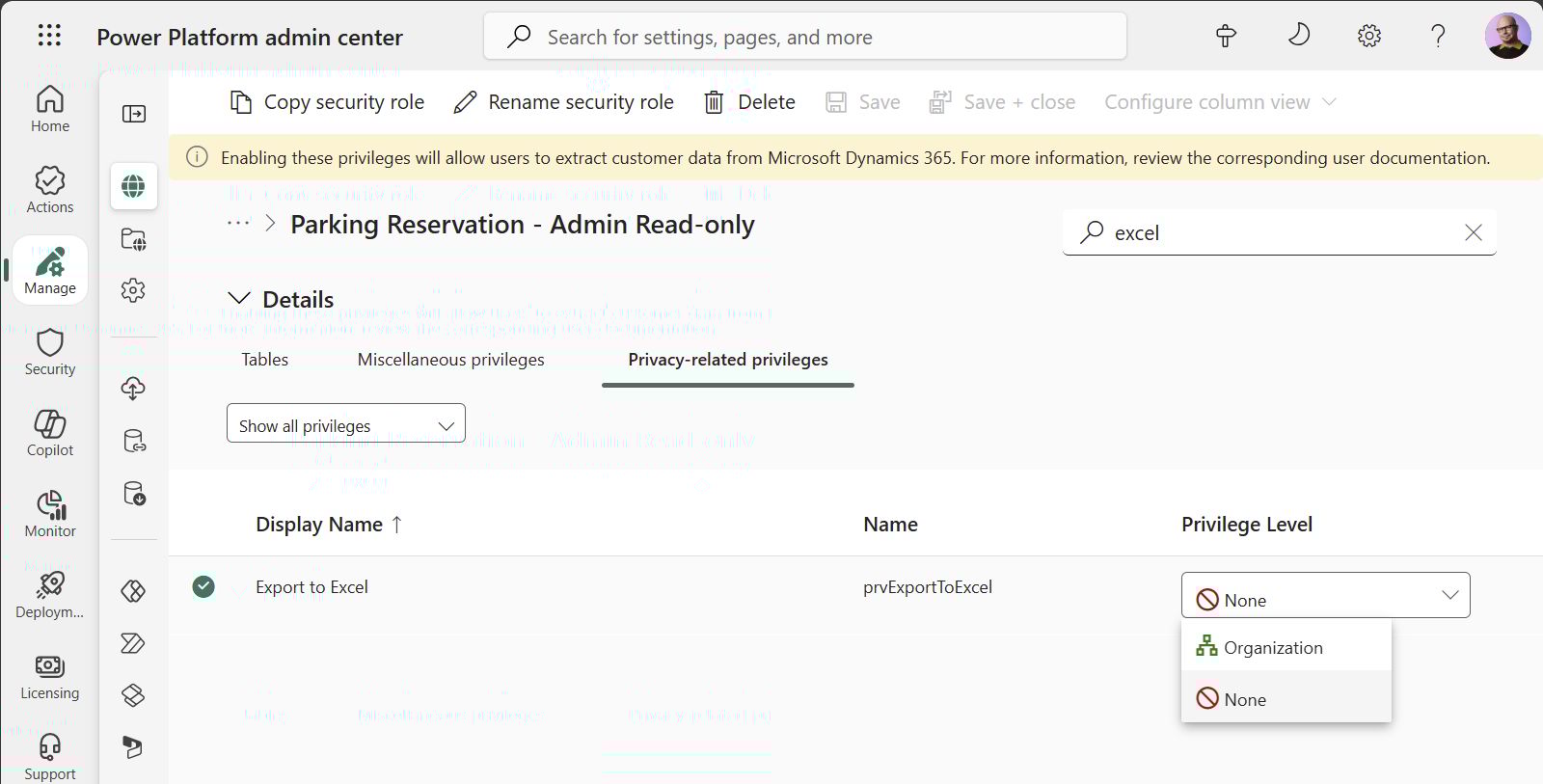Viewport: 1543px width, 784px height.
Task: Click the diamond-shaped Power Apps icon
Action: 134,591
